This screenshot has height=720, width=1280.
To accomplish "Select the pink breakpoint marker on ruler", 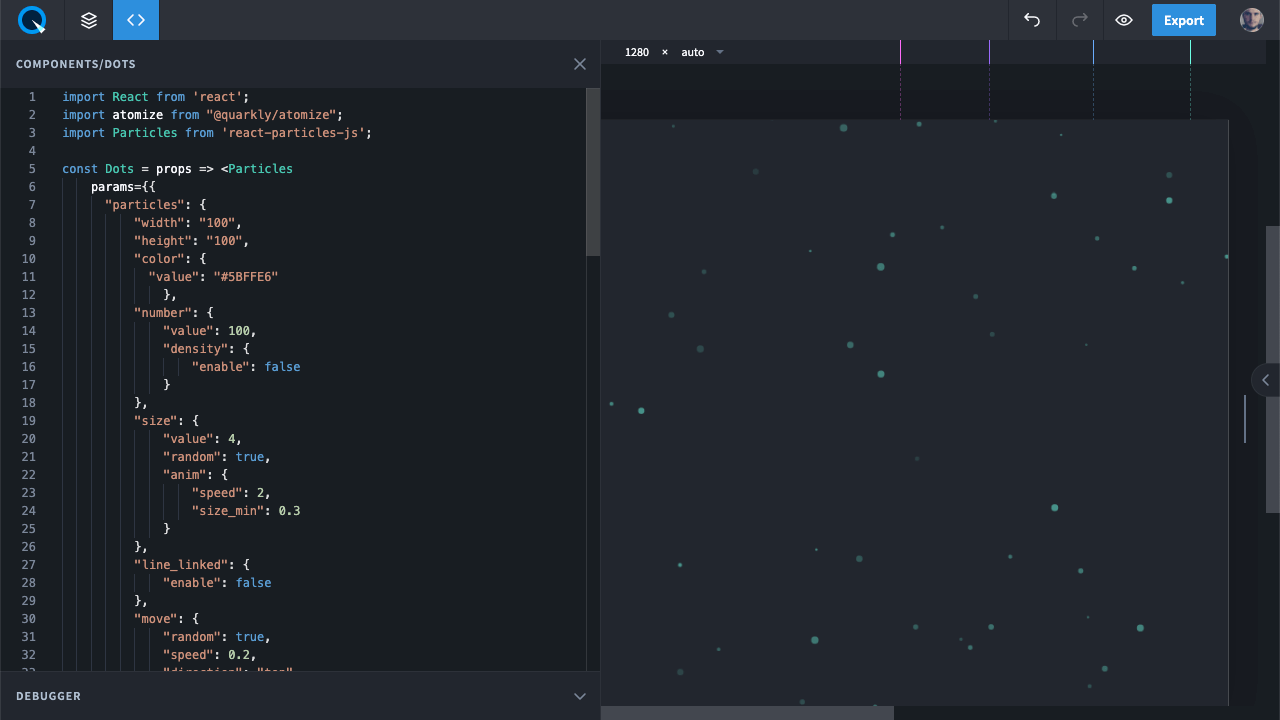I will [900, 52].
